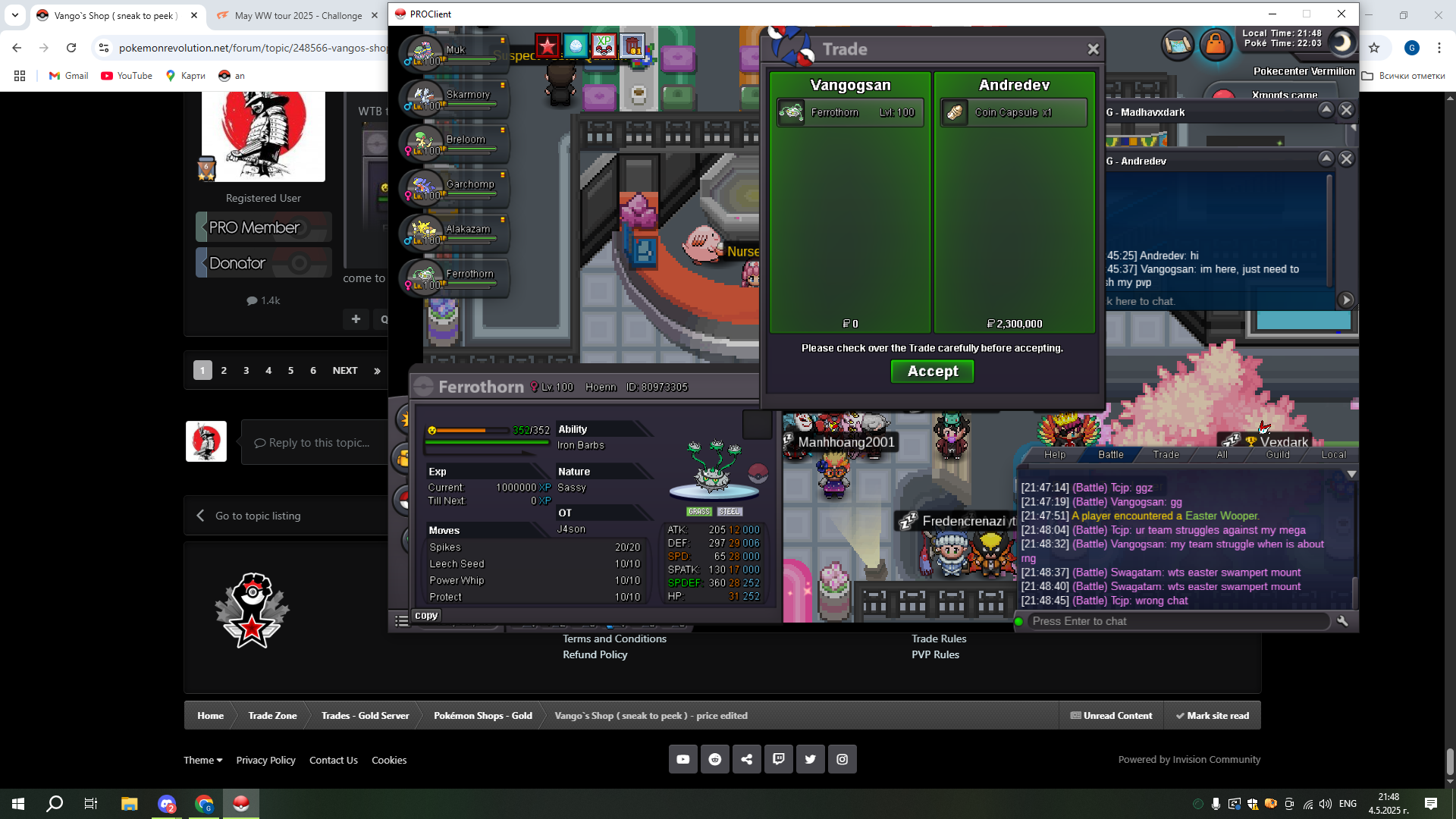Switch to All chat tab
Image resolution: width=1456 pixels, height=819 pixels.
[1222, 455]
